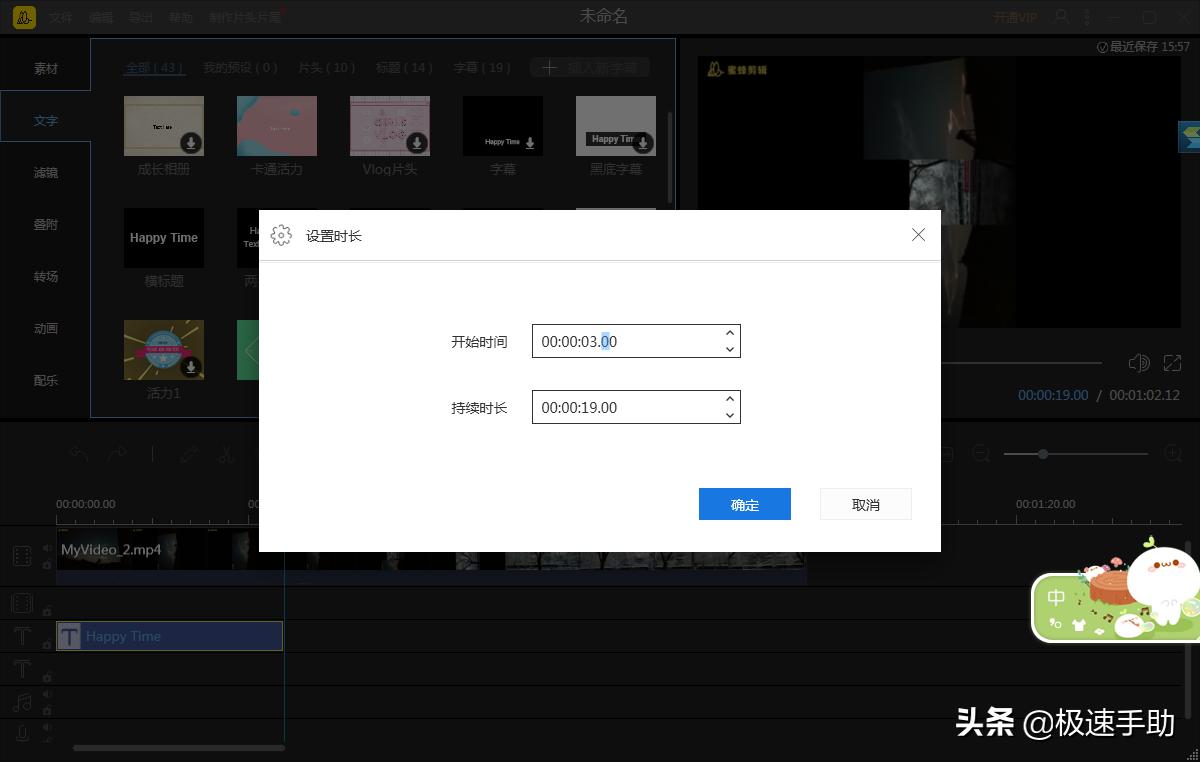
Task: Click the timeline zoom-in magnifier
Action: (1174, 454)
